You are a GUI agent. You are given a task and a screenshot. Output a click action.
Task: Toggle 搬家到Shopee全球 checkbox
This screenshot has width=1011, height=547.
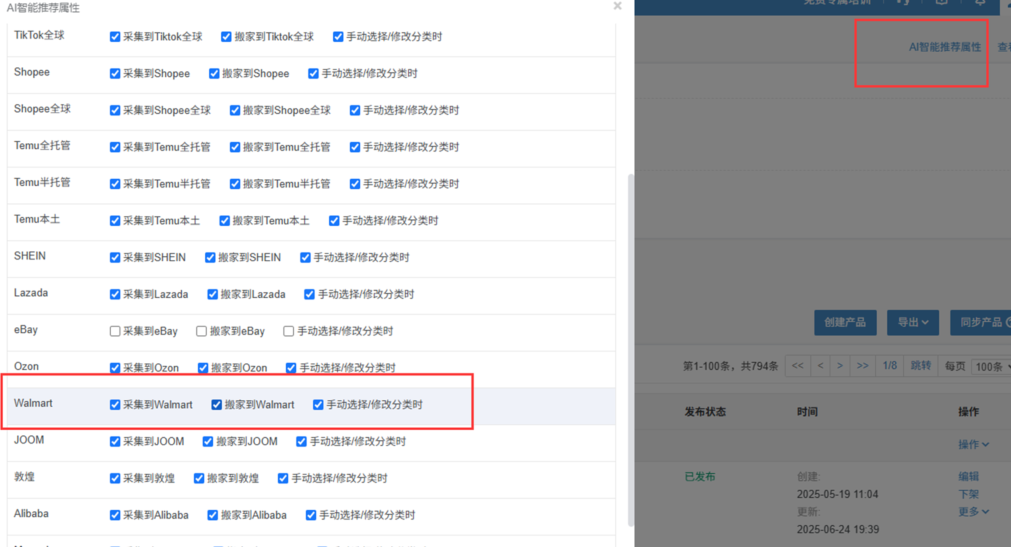pos(235,110)
